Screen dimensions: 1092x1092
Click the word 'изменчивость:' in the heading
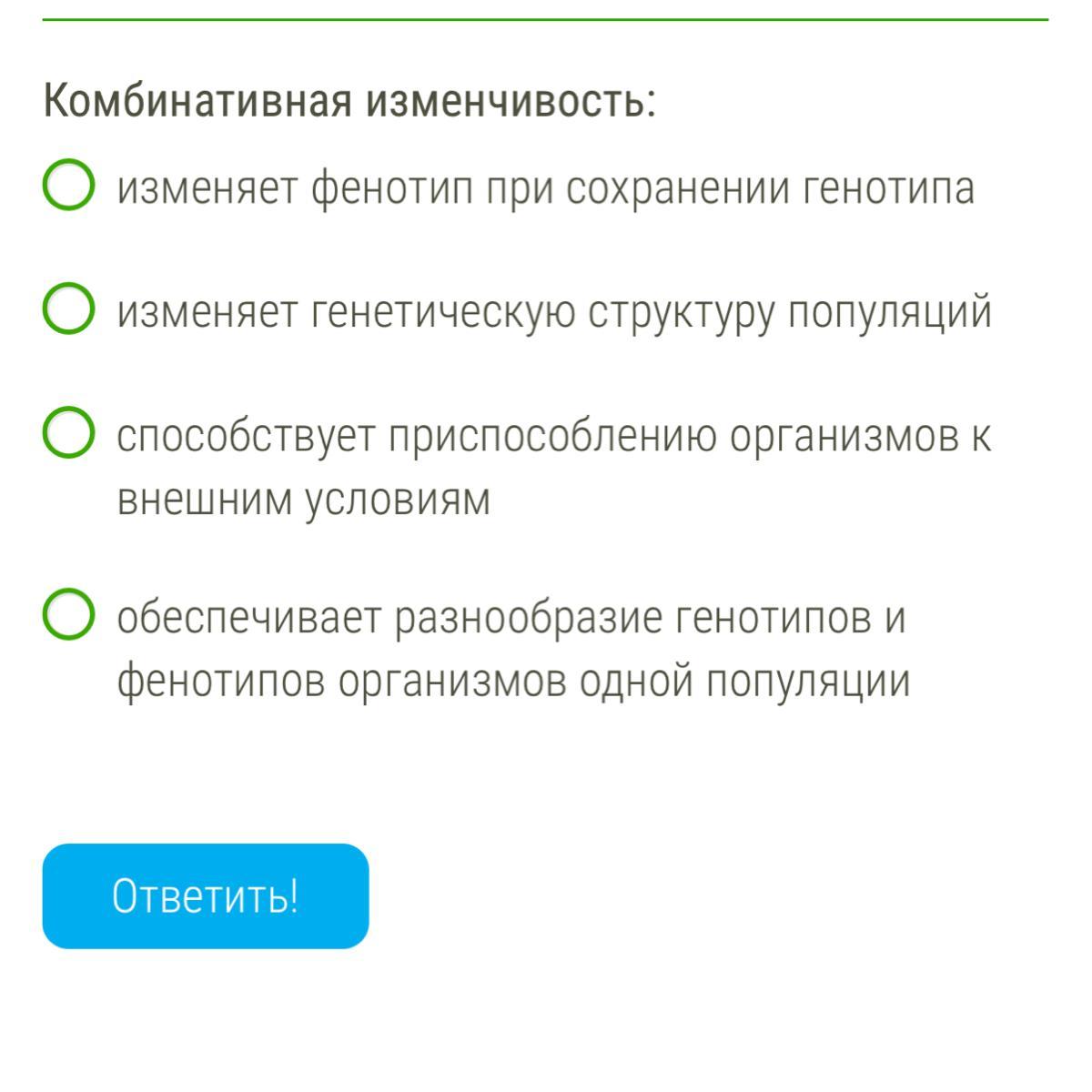[x=511, y=100]
